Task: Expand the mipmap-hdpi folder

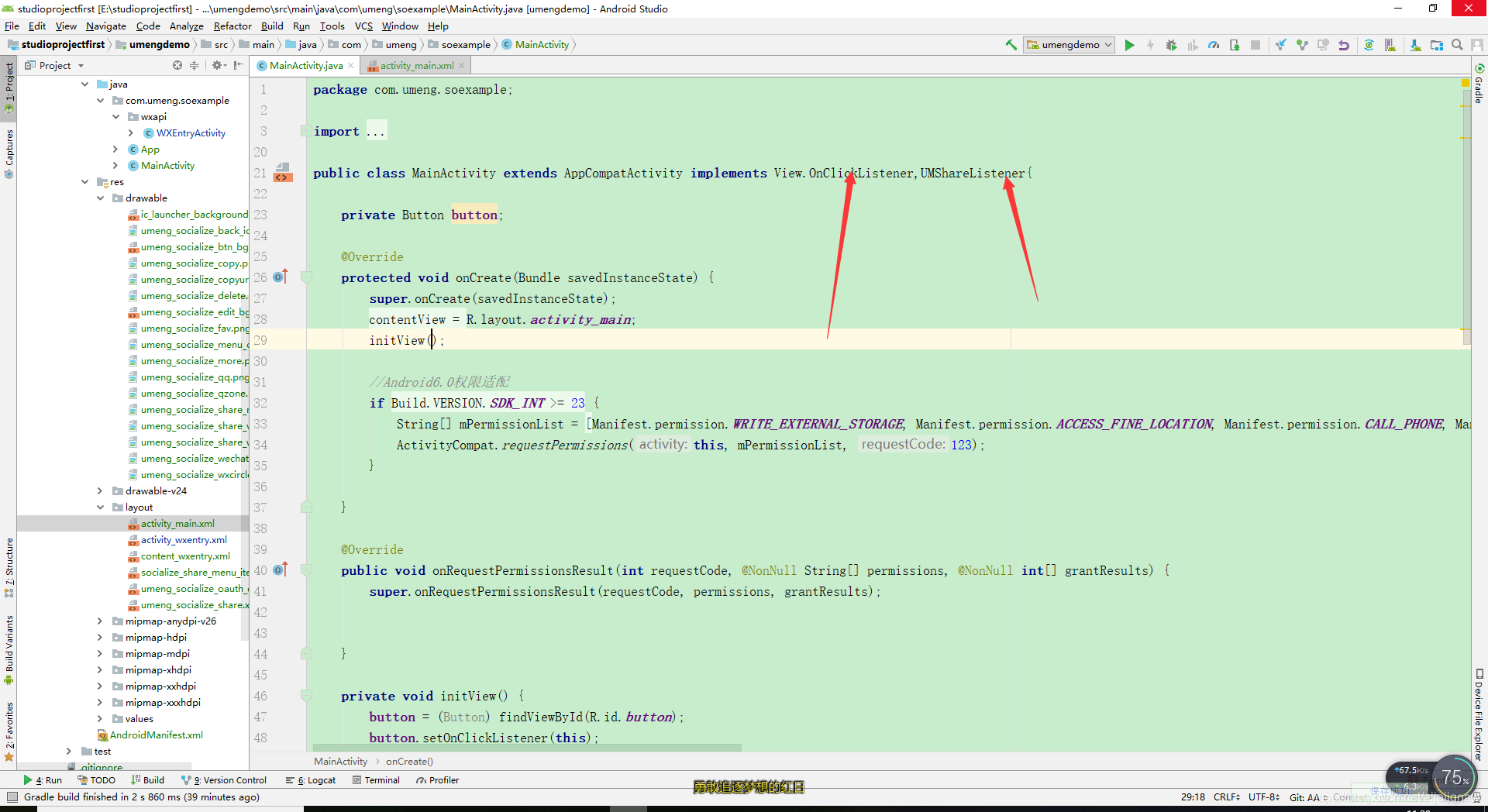Action: click(x=100, y=638)
